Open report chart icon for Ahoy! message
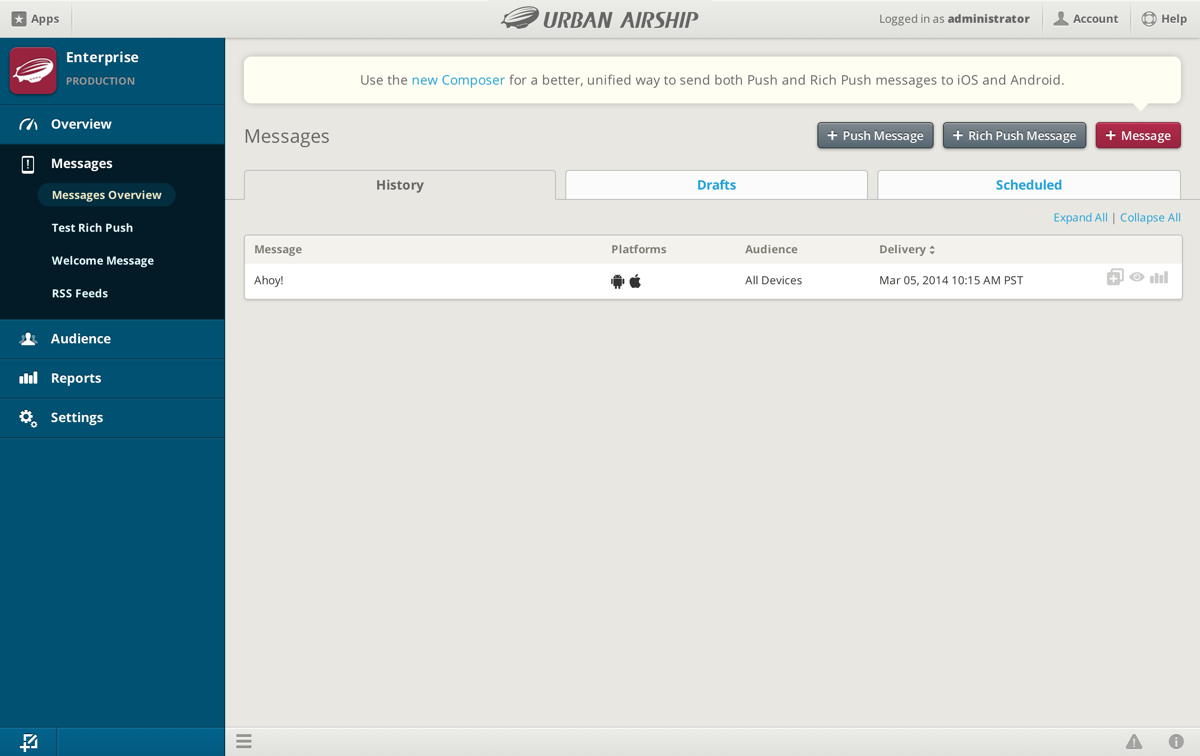The width and height of the screenshot is (1200, 756). (1159, 277)
